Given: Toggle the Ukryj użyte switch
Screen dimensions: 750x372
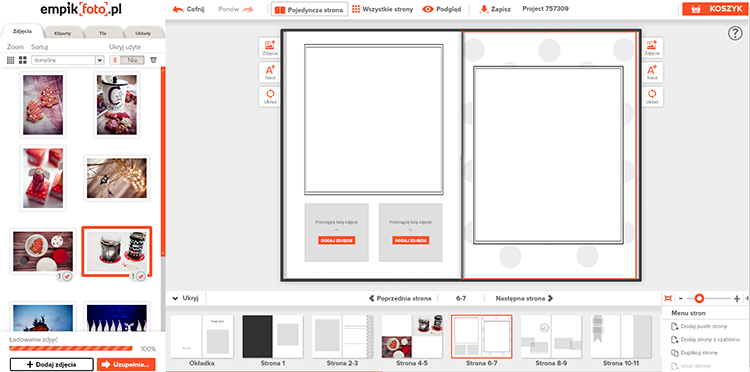Looking at the screenshot, I should tap(127, 60).
